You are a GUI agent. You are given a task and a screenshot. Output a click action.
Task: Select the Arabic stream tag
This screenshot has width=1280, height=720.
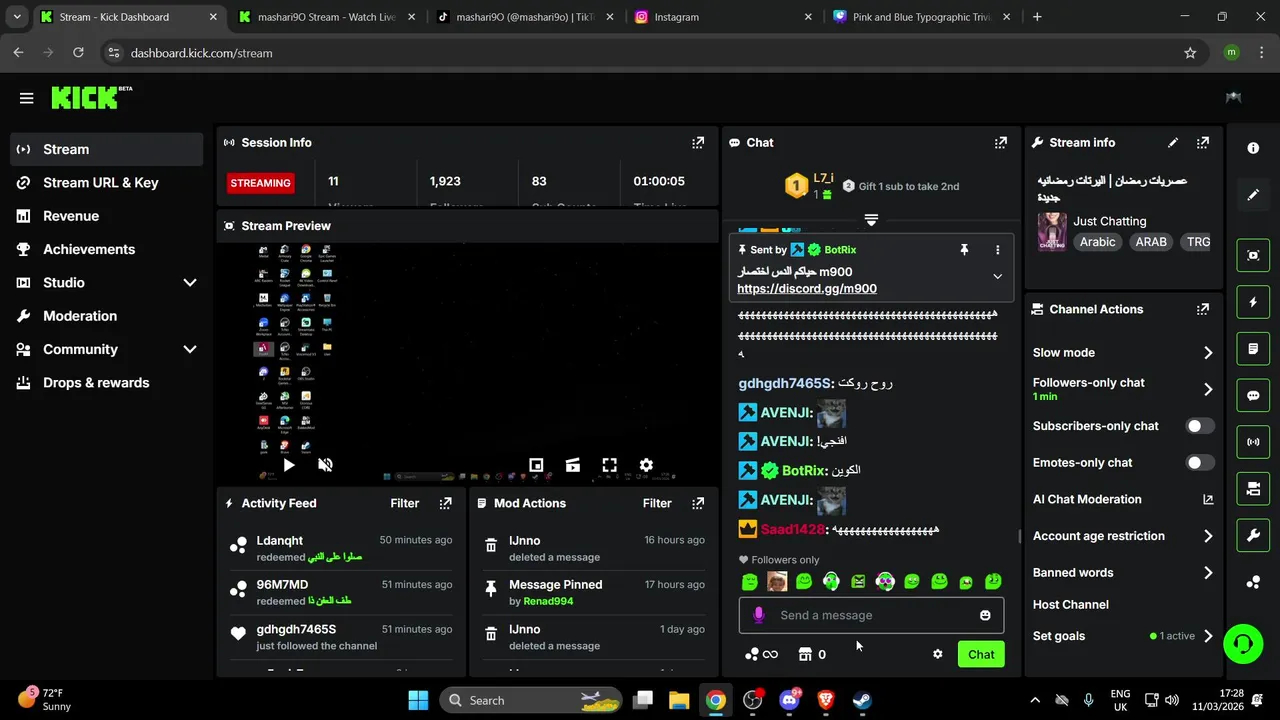click(1097, 242)
